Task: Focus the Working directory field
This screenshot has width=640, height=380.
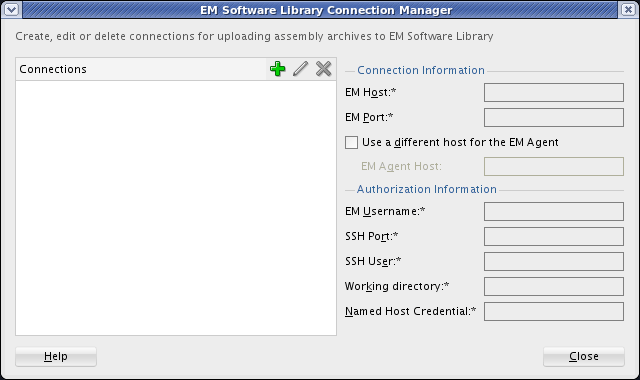Action: point(554,287)
